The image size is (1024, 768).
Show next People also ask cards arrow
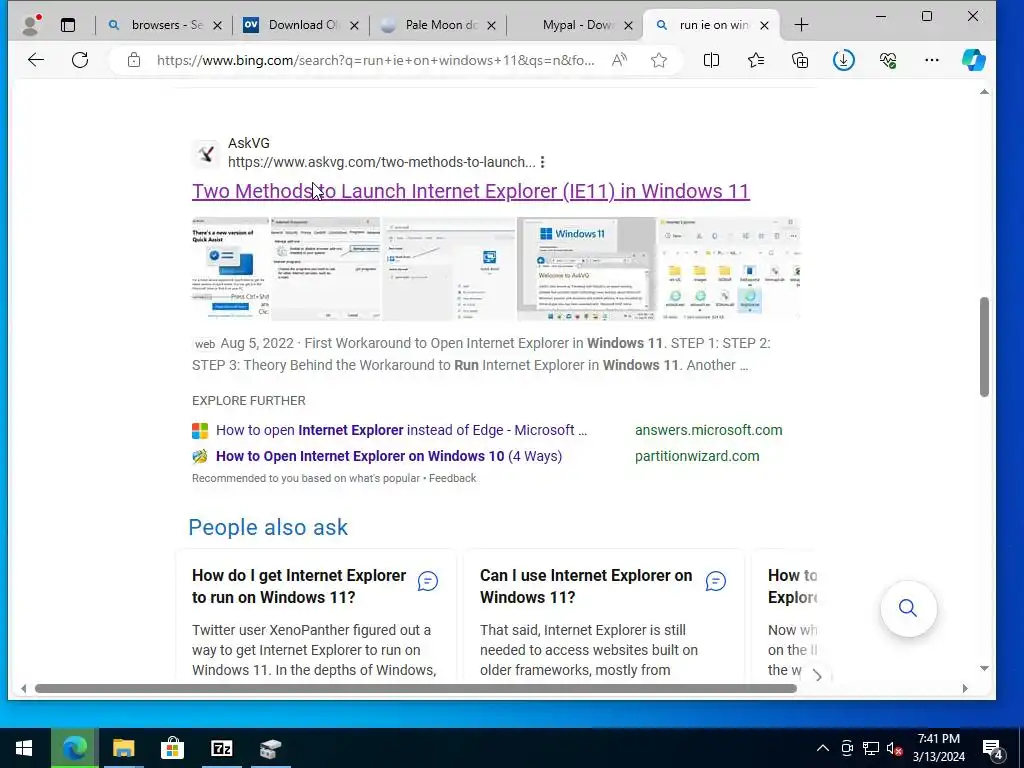pyautogui.click(x=817, y=676)
